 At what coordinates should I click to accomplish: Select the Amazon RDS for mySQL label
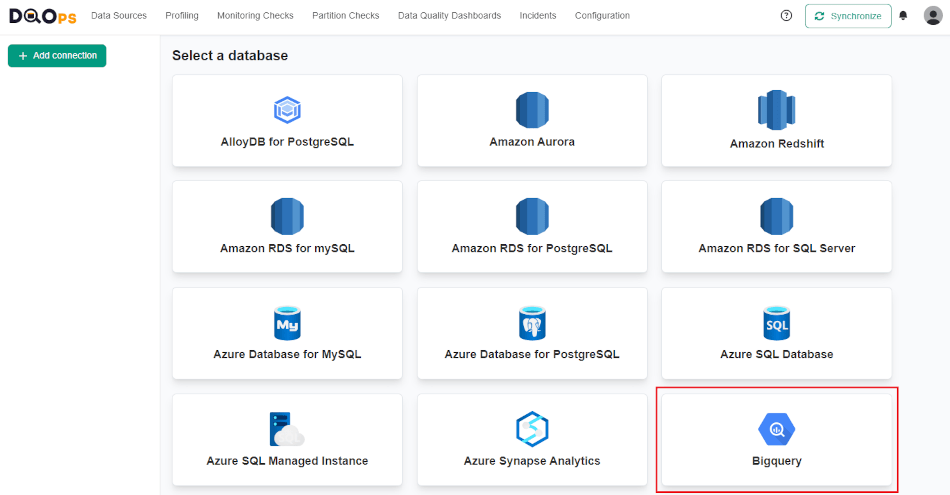(287, 248)
